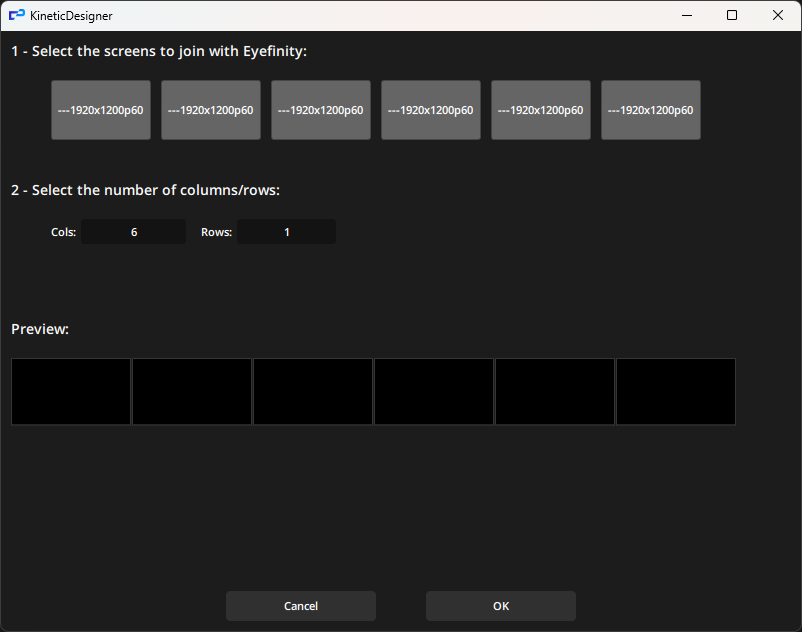Click the fourth preview screen panel

(433, 391)
